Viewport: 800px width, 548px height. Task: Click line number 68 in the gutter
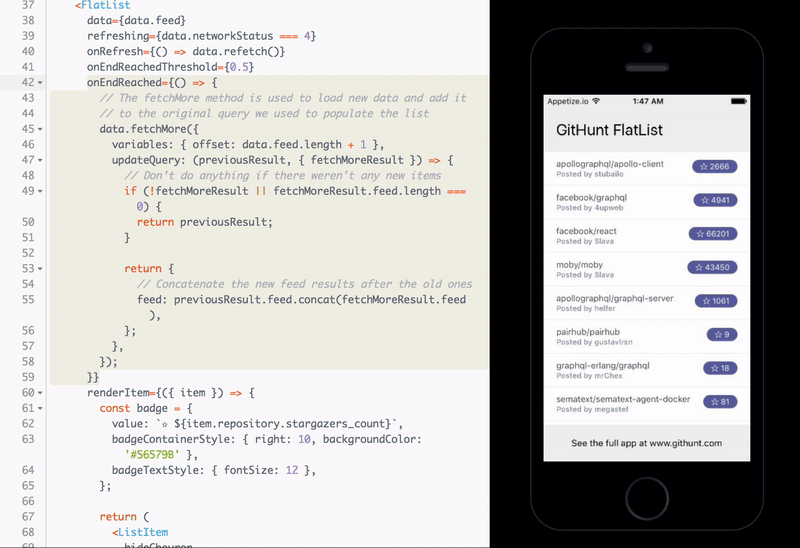[28, 532]
